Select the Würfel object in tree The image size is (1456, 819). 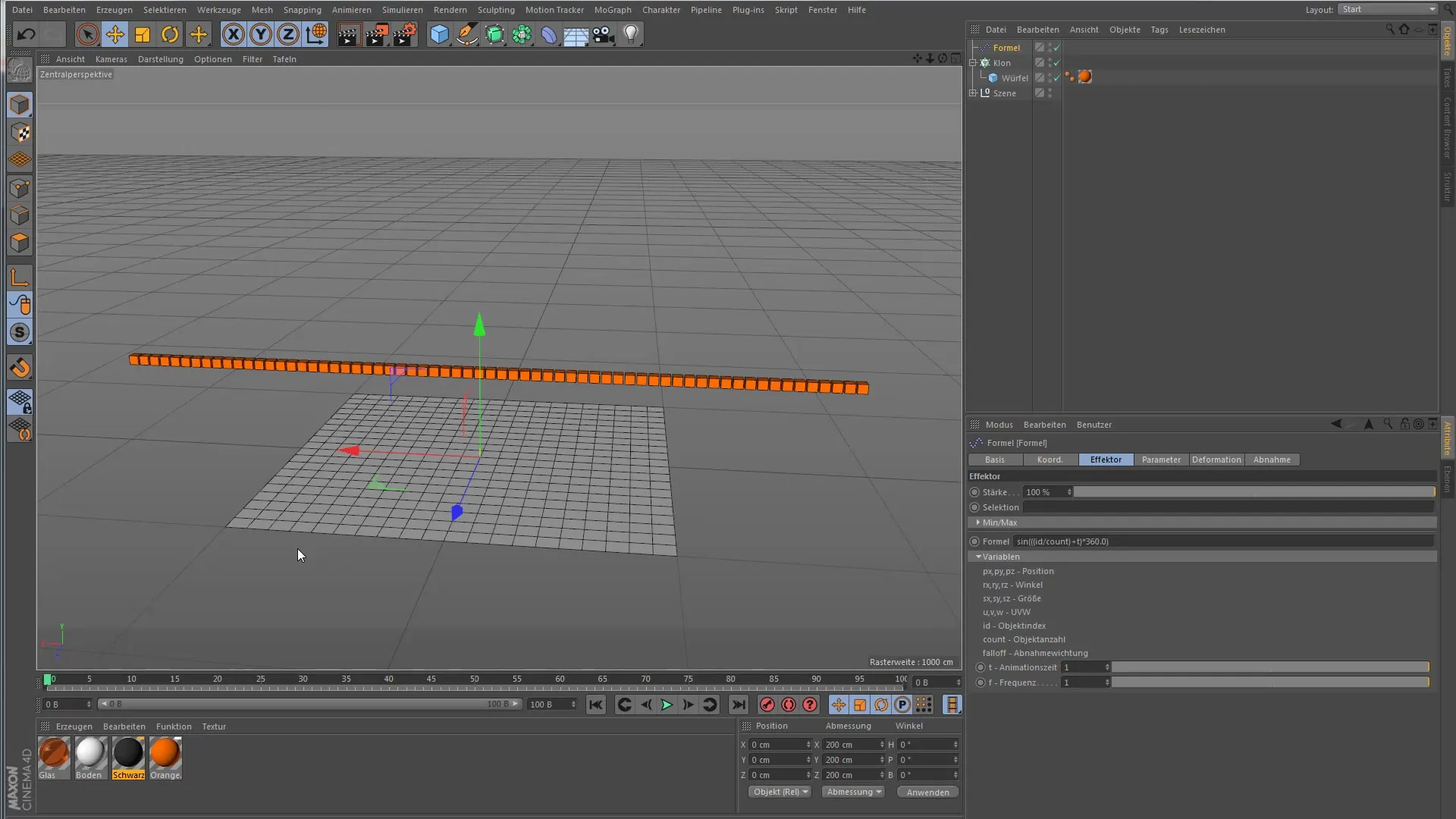pyautogui.click(x=1015, y=78)
